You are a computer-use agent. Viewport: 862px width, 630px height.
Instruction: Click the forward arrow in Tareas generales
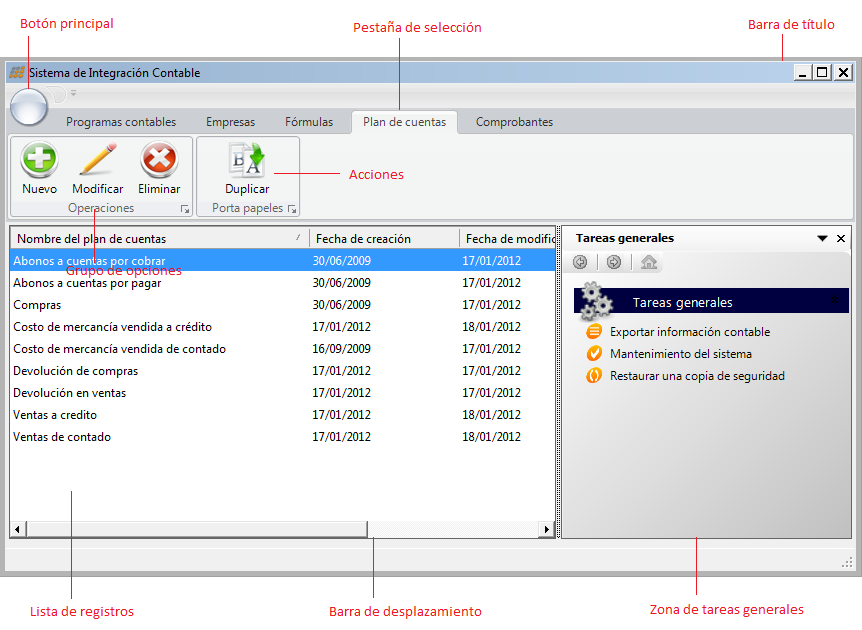[x=614, y=263]
